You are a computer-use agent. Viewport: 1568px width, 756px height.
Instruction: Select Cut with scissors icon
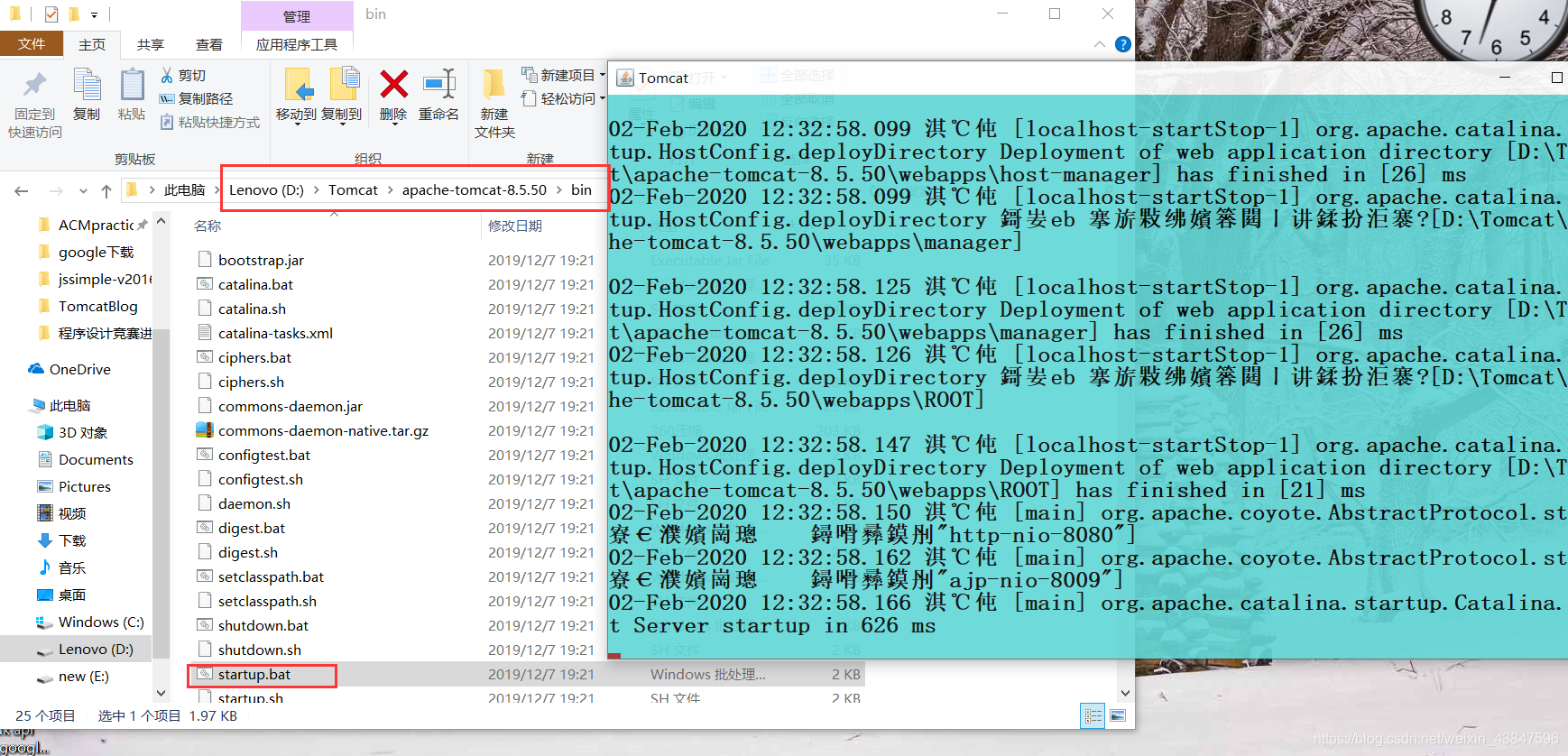click(x=183, y=75)
